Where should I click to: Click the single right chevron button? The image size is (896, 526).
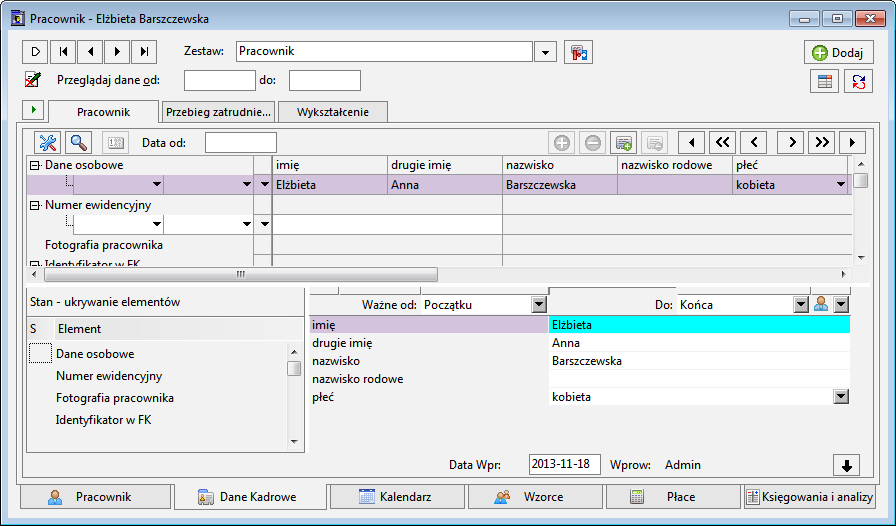click(x=791, y=142)
